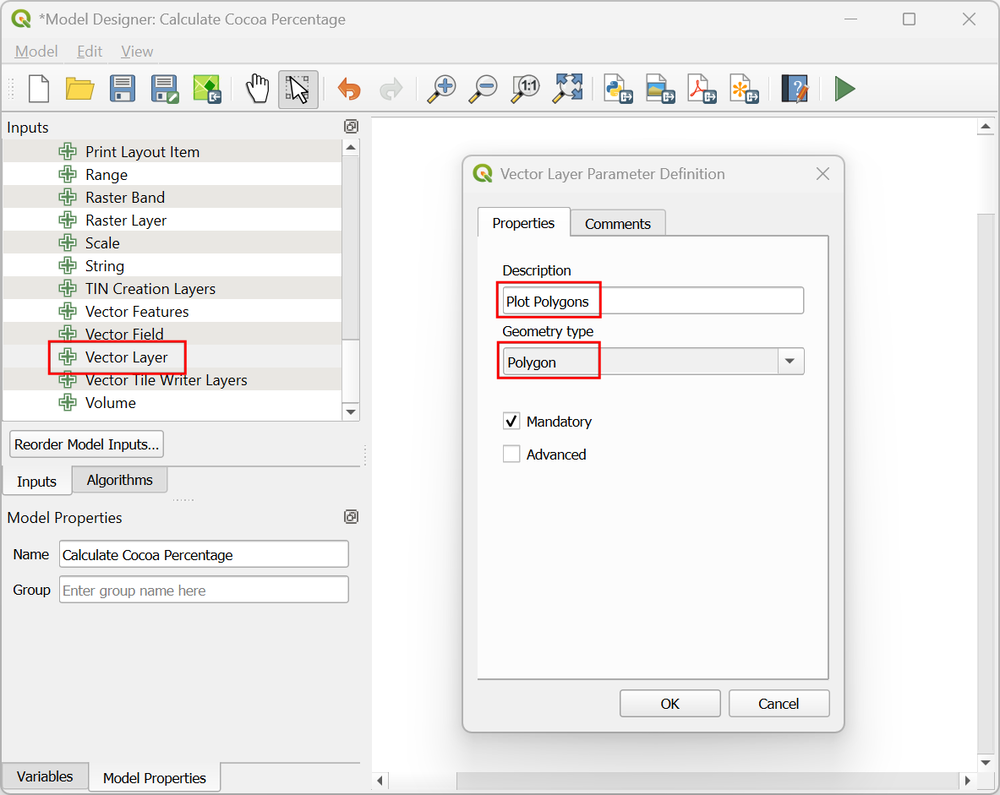Activate the Select/Move item arrow tool
The width and height of the screenshot is (1000, 795).
point(298,89)
